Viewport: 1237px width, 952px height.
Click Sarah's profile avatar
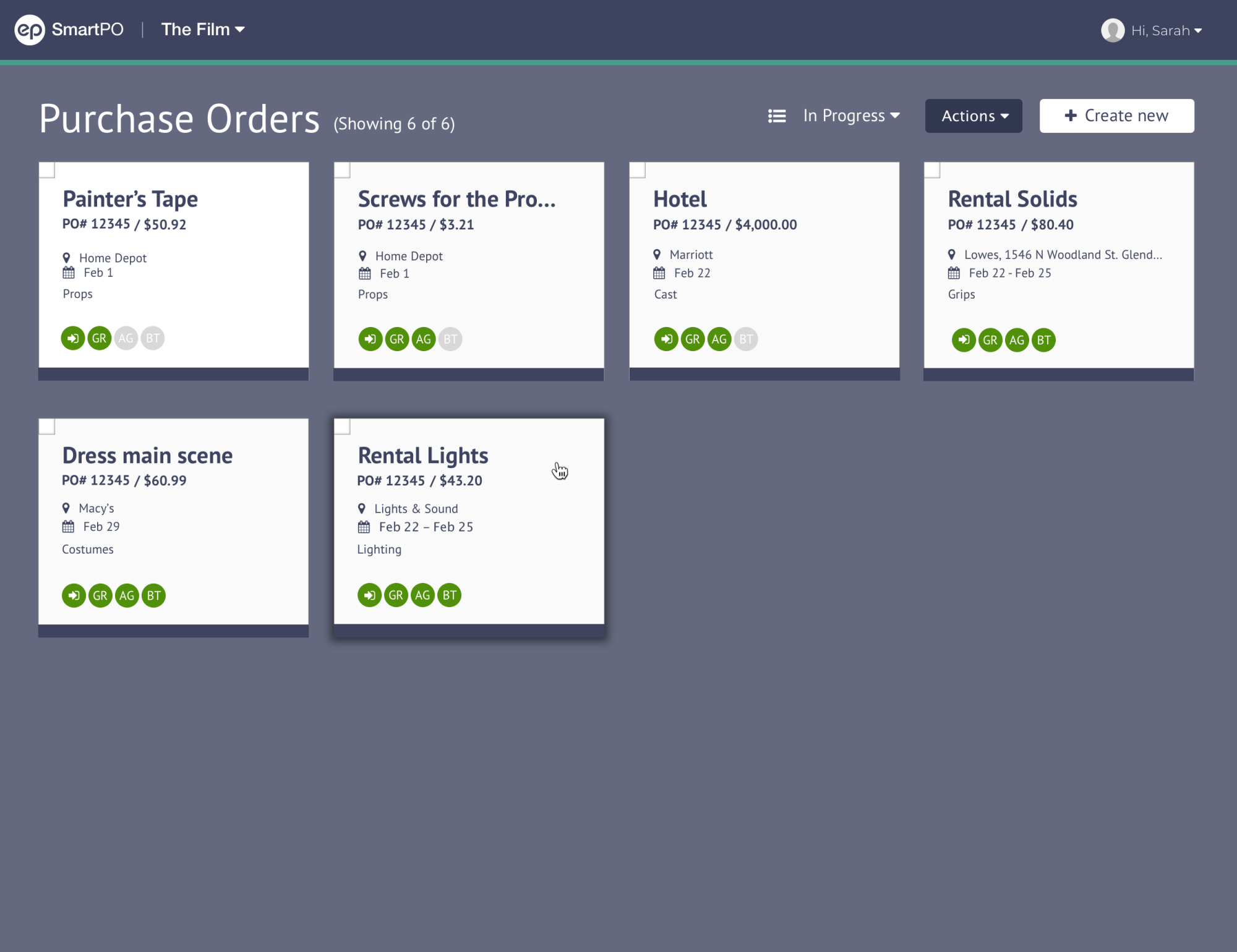(x=1113, y=30)
